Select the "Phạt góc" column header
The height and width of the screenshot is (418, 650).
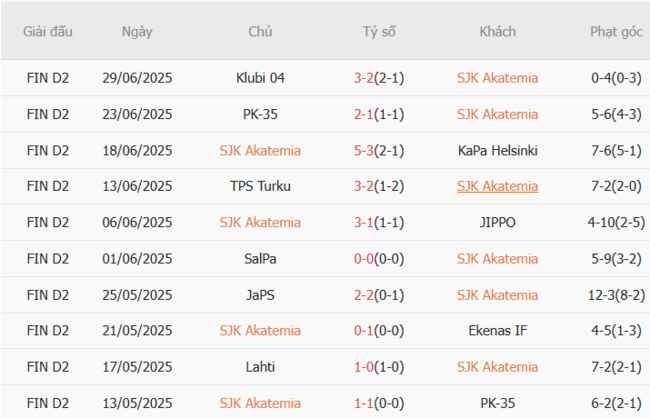coord(616,31)
